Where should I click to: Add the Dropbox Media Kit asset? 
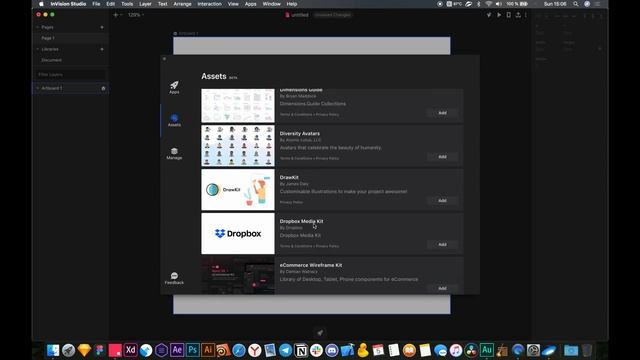click(442, 244)
